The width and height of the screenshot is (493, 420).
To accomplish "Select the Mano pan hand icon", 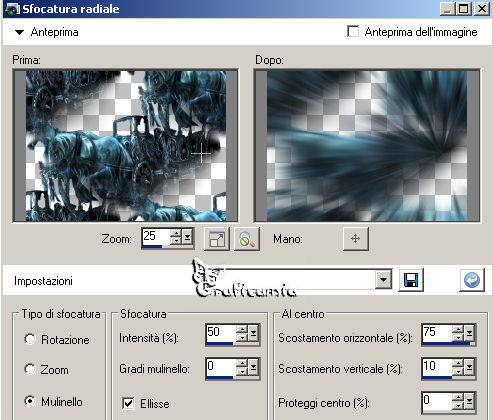I will [356, 239].
